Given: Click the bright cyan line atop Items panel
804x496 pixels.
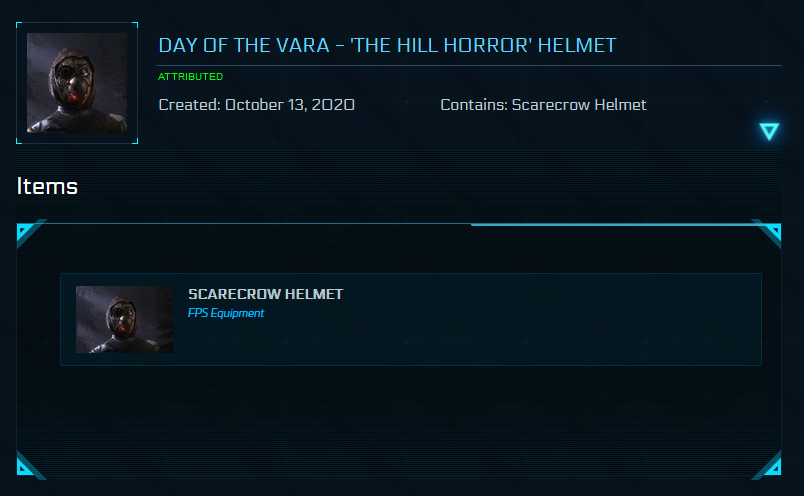Looking at the screenshot, I should coord(620,225).
